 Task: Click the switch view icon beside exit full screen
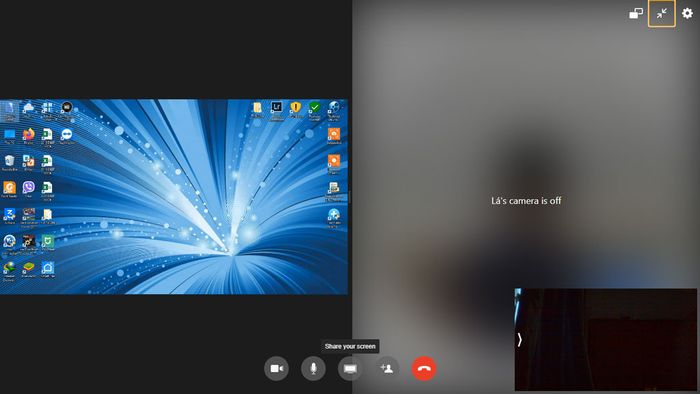(x=636, y=13)
